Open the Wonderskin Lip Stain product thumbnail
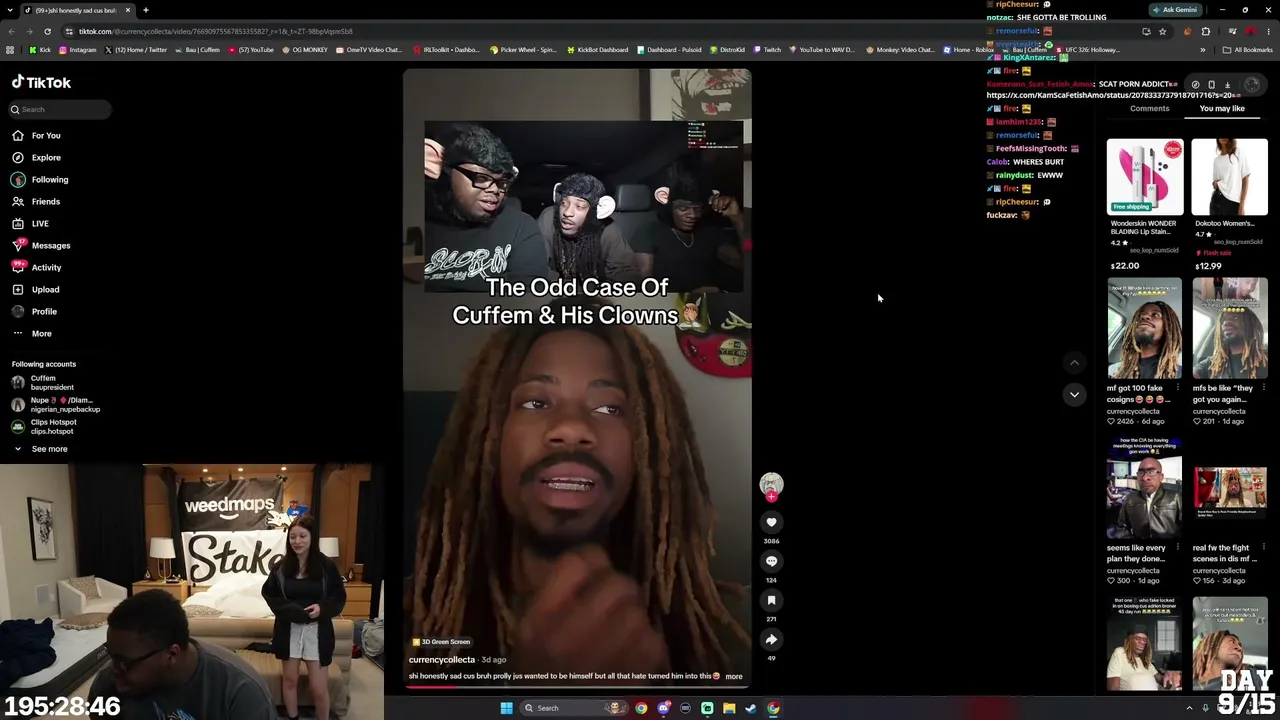Viewport: 1280px width, 720px height. pyautogui.click(x=1145, y=176)
